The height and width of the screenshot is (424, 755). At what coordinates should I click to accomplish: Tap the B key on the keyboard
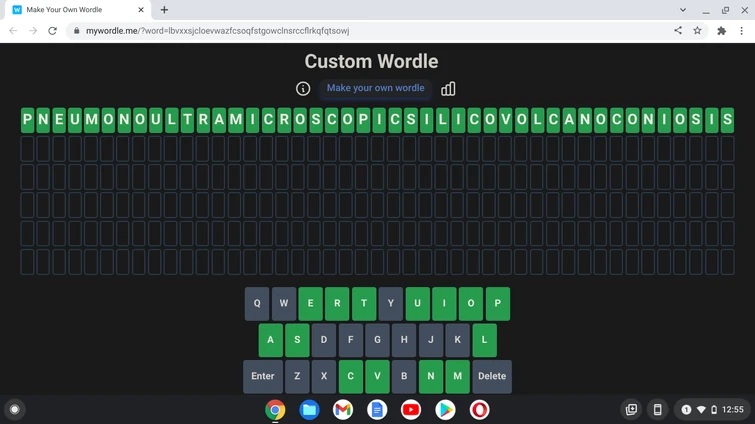click(404, 376)
